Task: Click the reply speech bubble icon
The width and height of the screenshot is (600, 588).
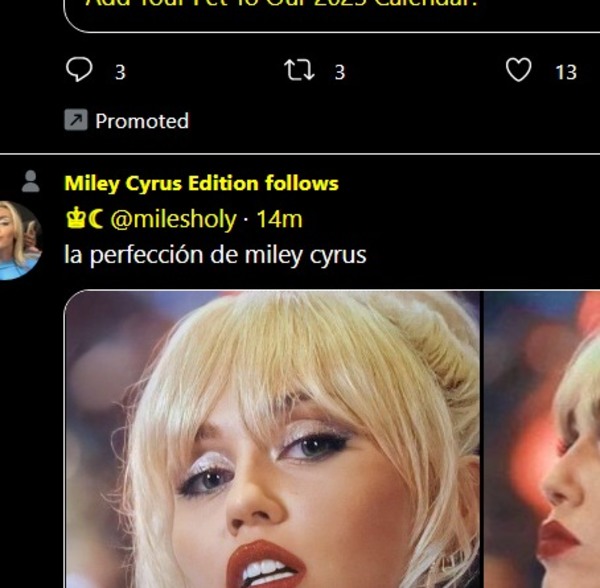Action: click(79, 70)
